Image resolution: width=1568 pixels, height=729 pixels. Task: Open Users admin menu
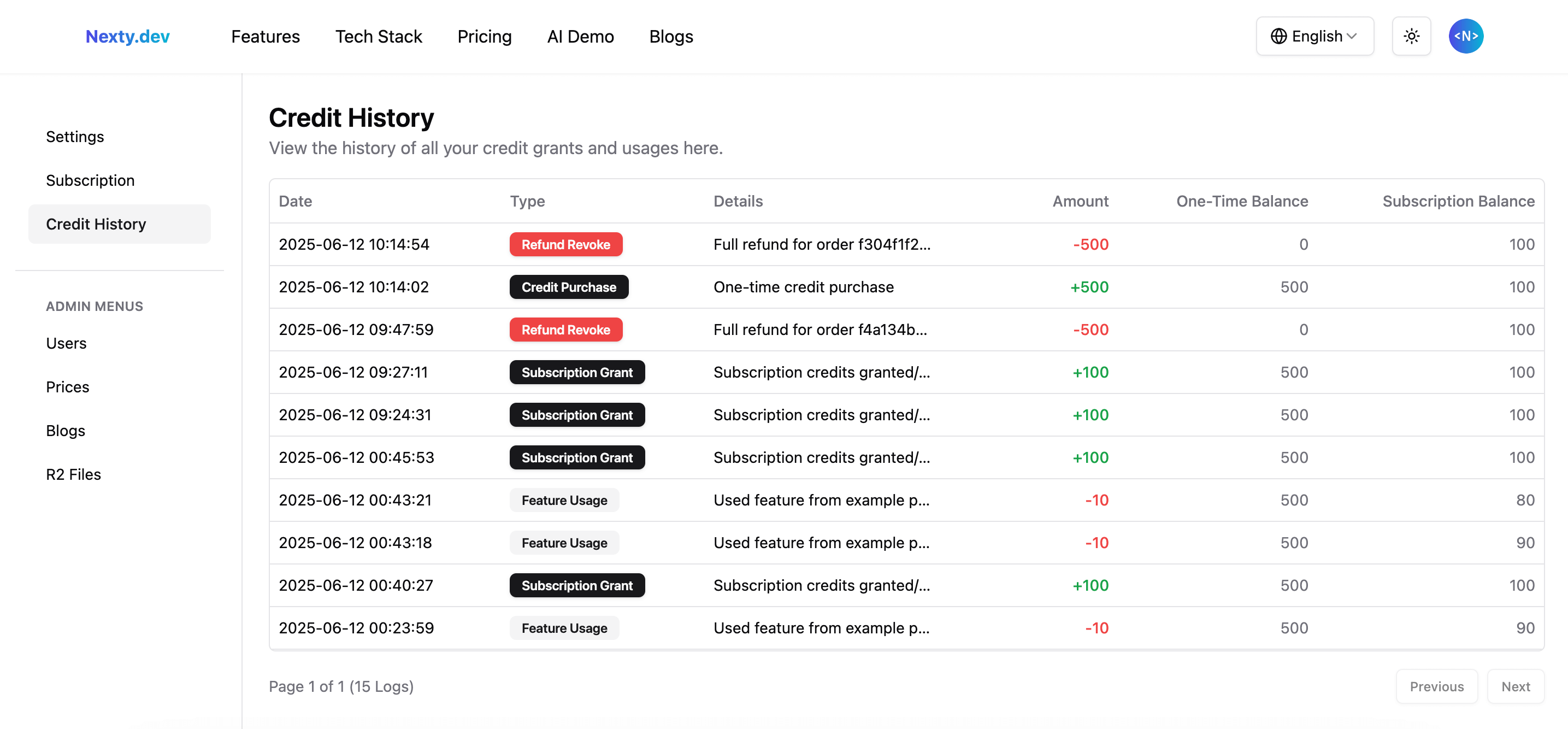119,344
